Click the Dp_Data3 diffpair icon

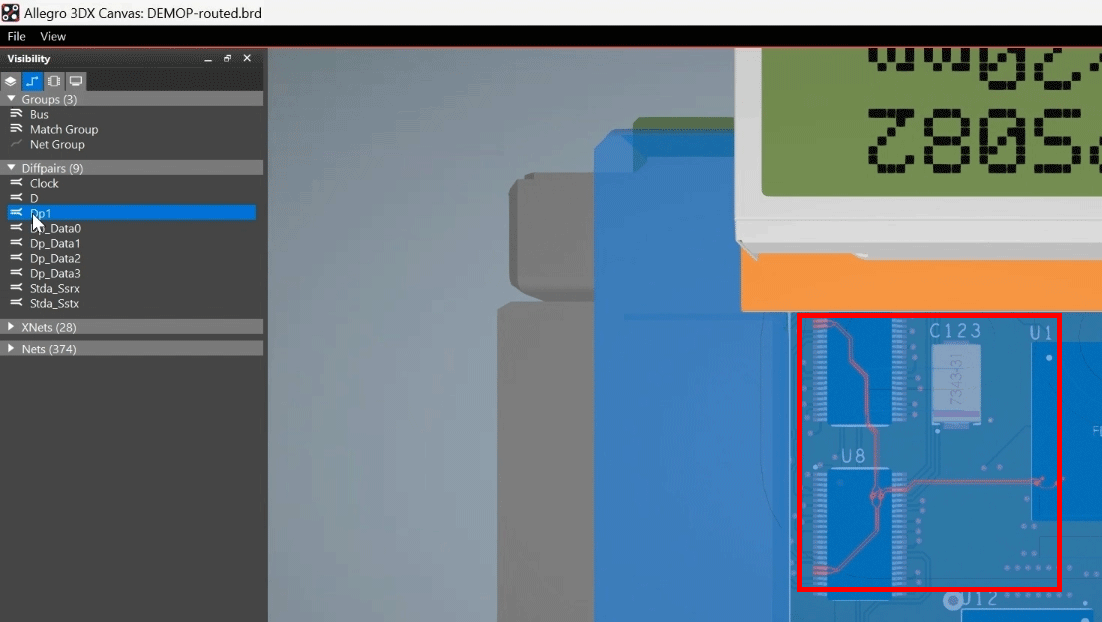pos(16,273)
